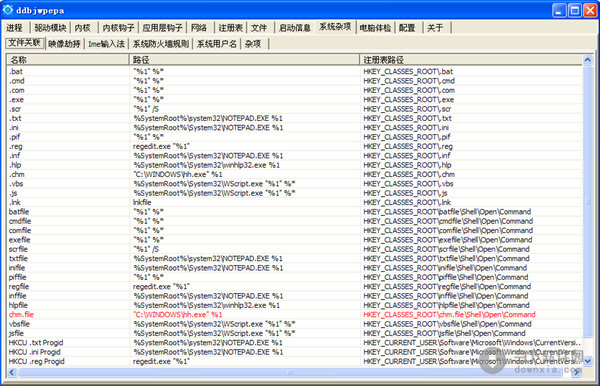The width and height of the screenshot is (600, 386).
Task: Open the 杂项 sub-tab
Action: (253, 44)
